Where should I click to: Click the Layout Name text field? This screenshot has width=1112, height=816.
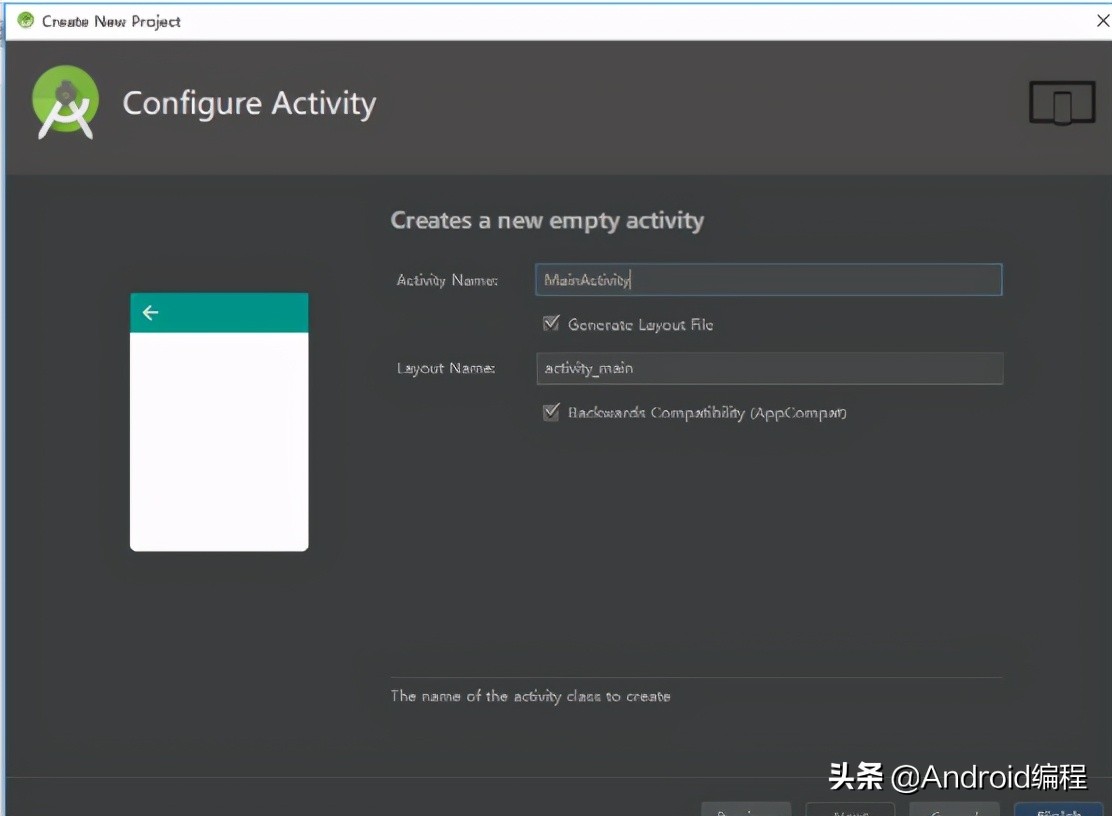point(769,369)
